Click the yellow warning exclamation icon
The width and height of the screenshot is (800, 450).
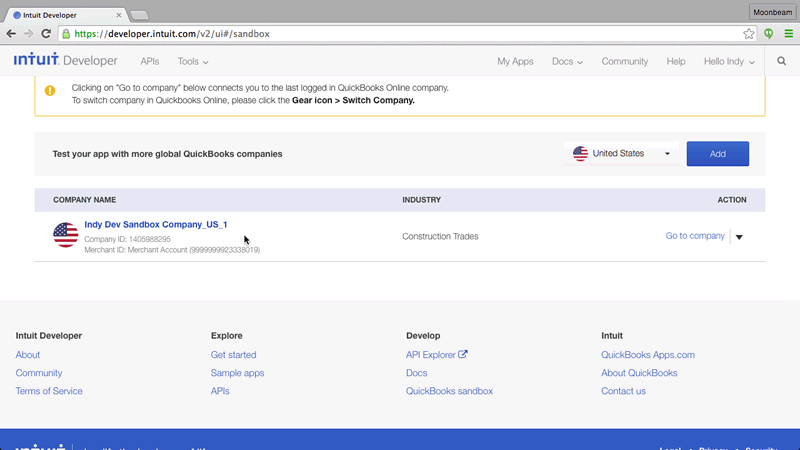click(x=49, y=90)
